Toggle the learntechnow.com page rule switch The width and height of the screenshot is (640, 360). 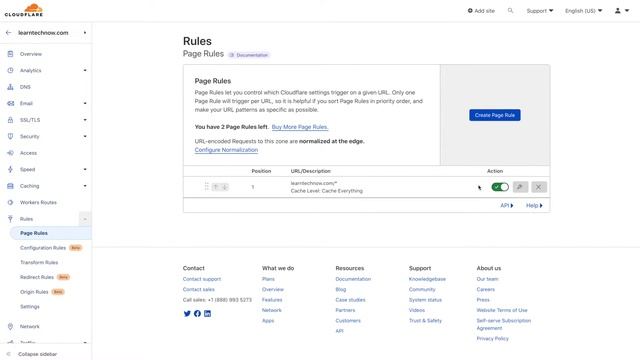pyautogui.click(x=500, y=187)
